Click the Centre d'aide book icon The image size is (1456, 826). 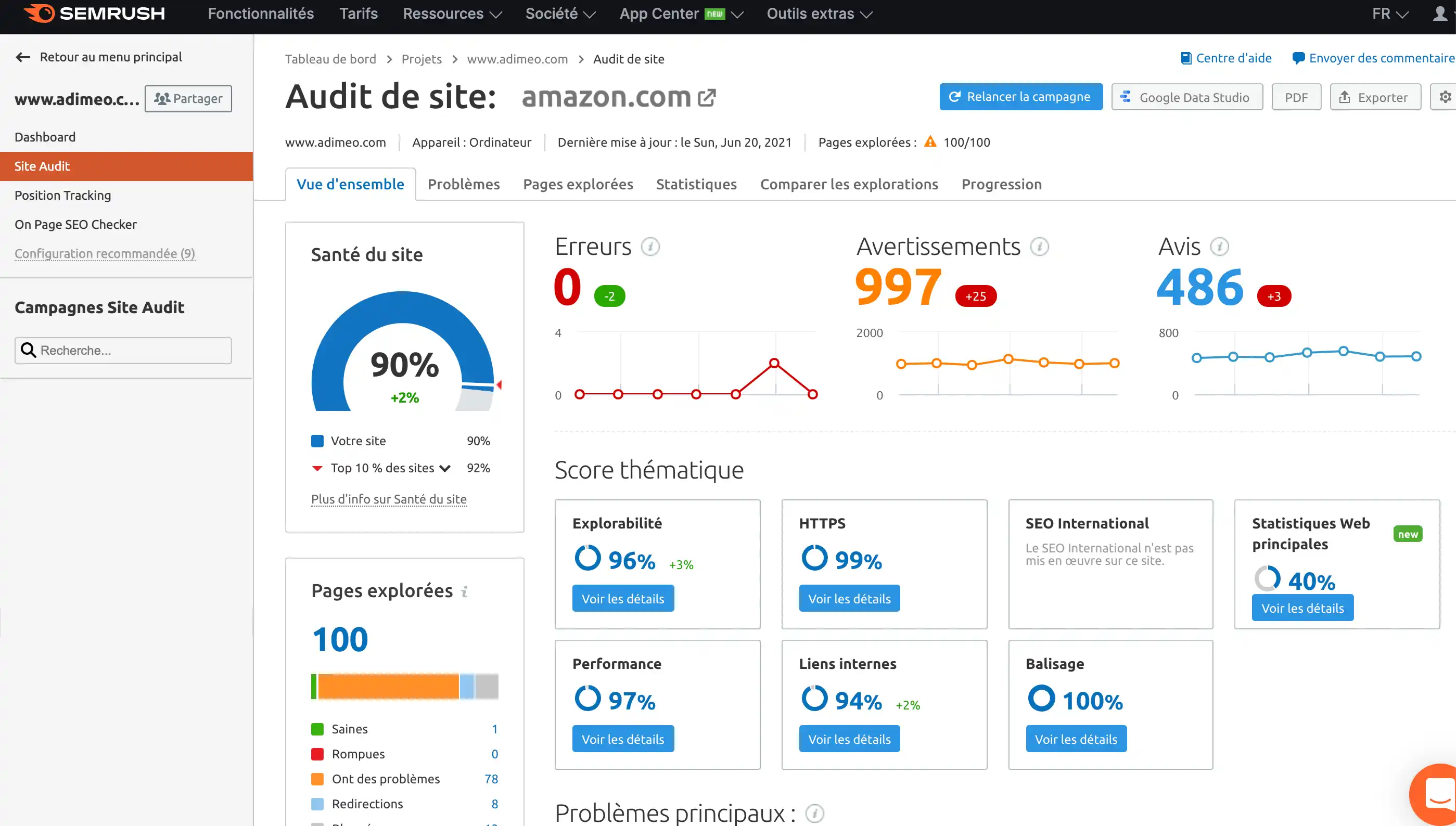(x=1186, y=58)
